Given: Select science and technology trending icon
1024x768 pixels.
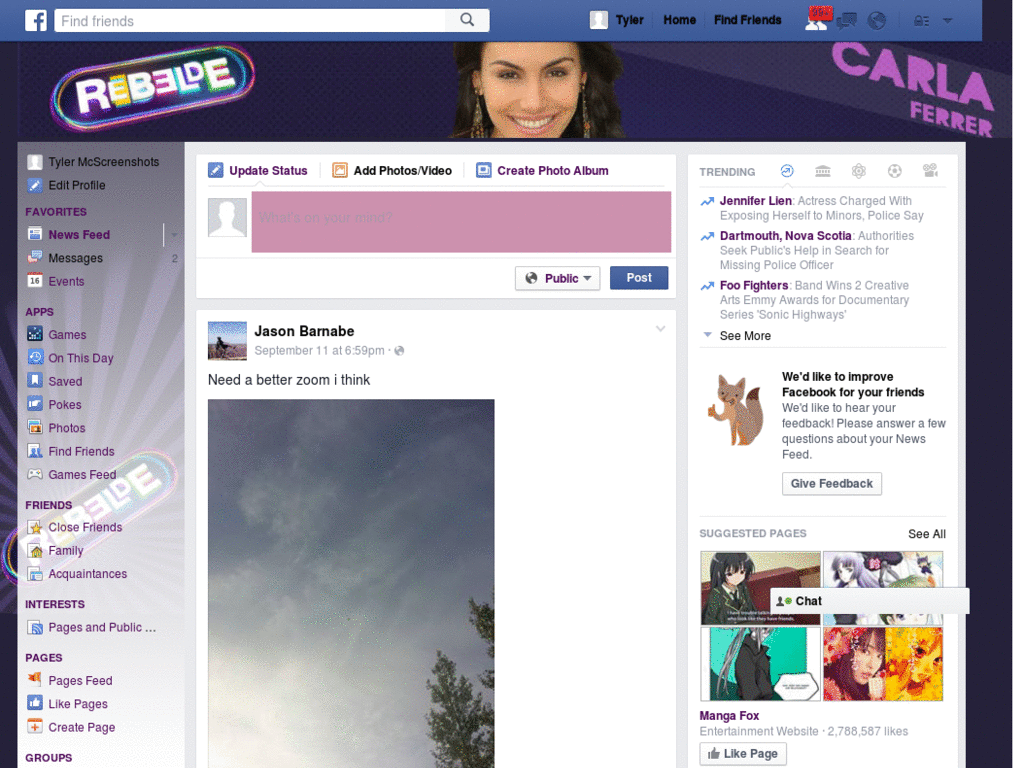Looking at the screenshot, I should (859, 171).
